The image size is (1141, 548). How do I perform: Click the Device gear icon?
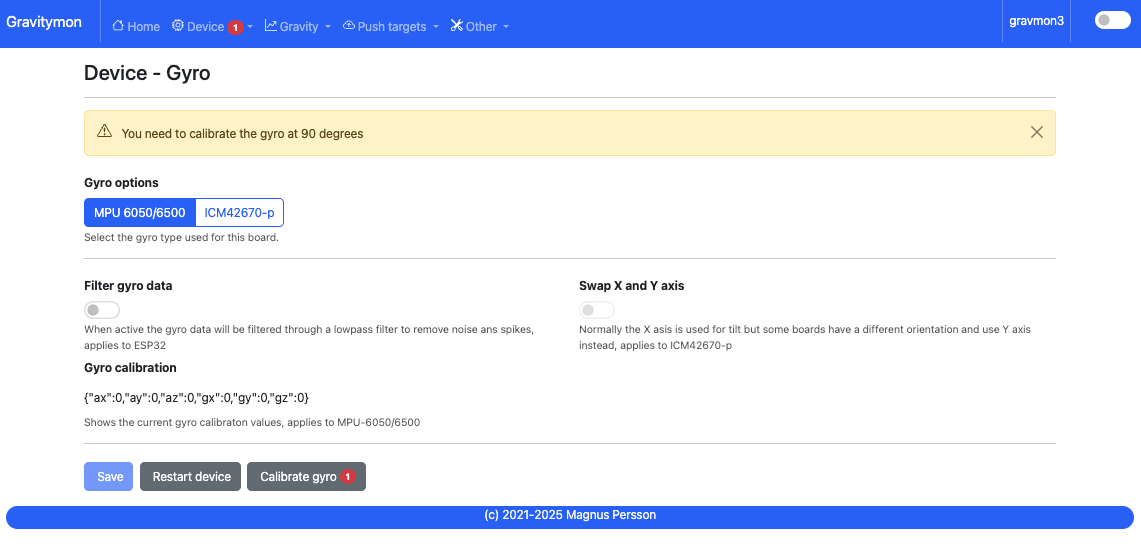coord(178,26)
